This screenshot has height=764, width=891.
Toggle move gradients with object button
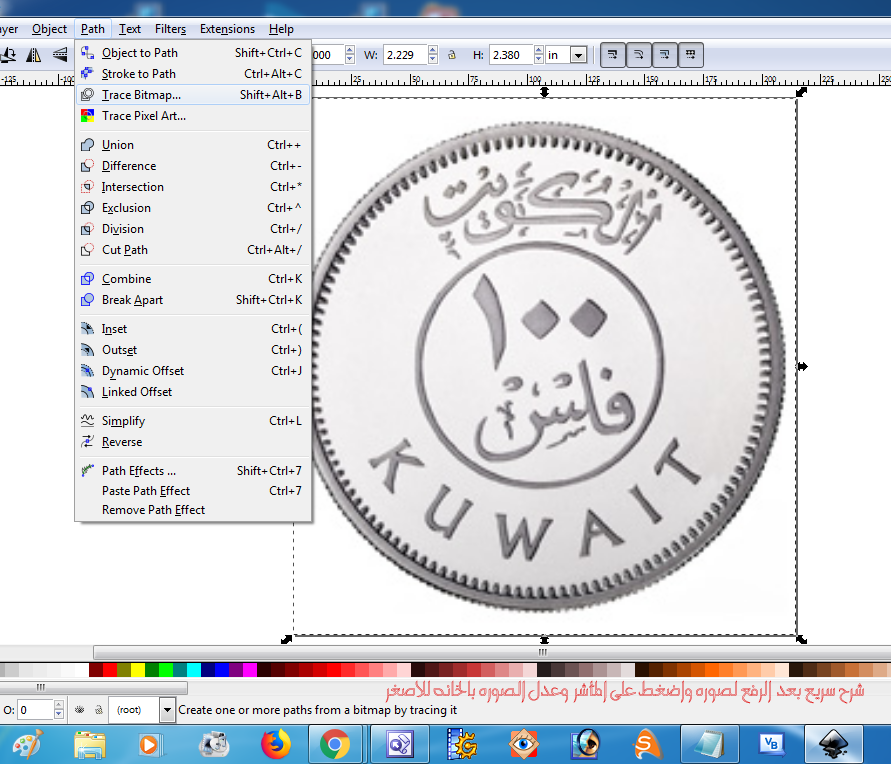click(665, 55)
